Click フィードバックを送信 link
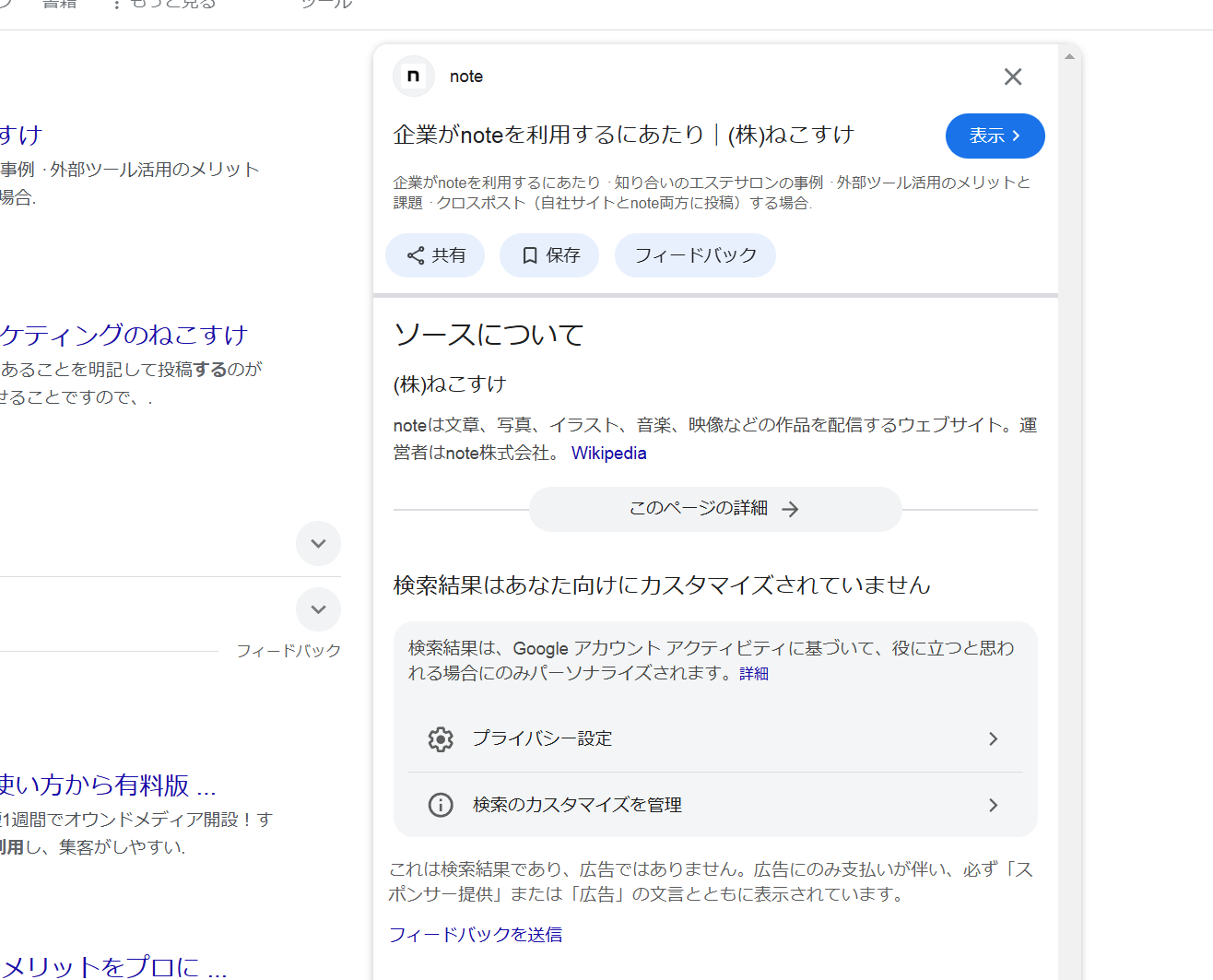The image size is (1213, 980). (x=476, y=935)
